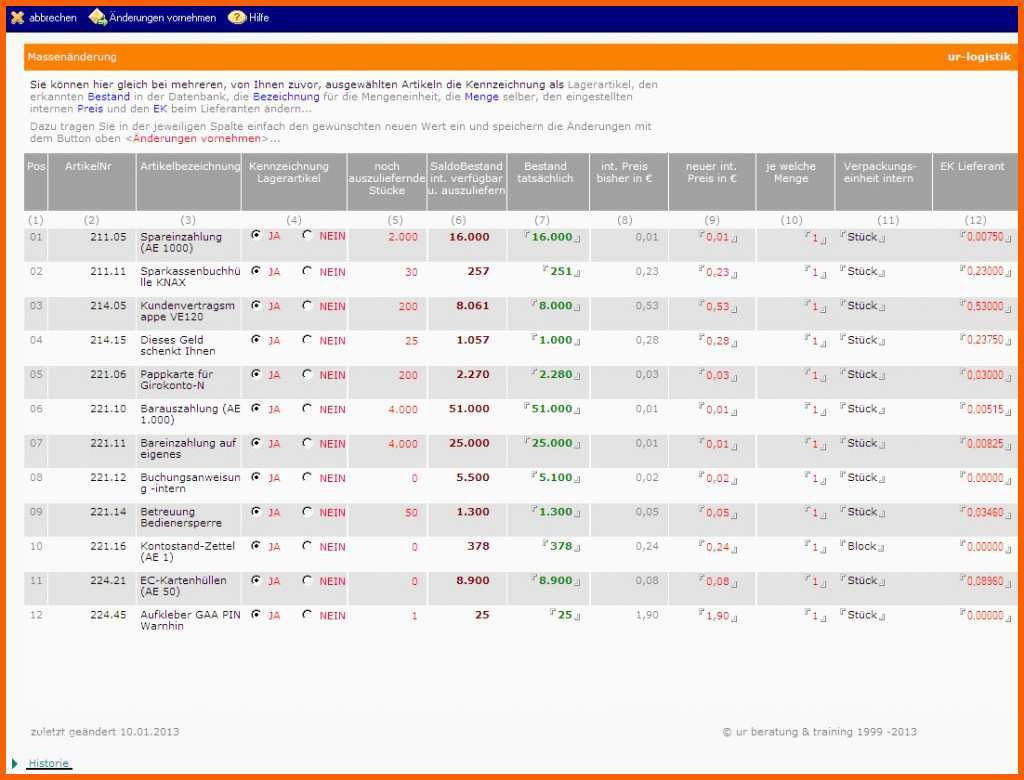This screenshot has height=780, width=1024.
Task: Click the Hilfe question mark icon
Action: 236,17
